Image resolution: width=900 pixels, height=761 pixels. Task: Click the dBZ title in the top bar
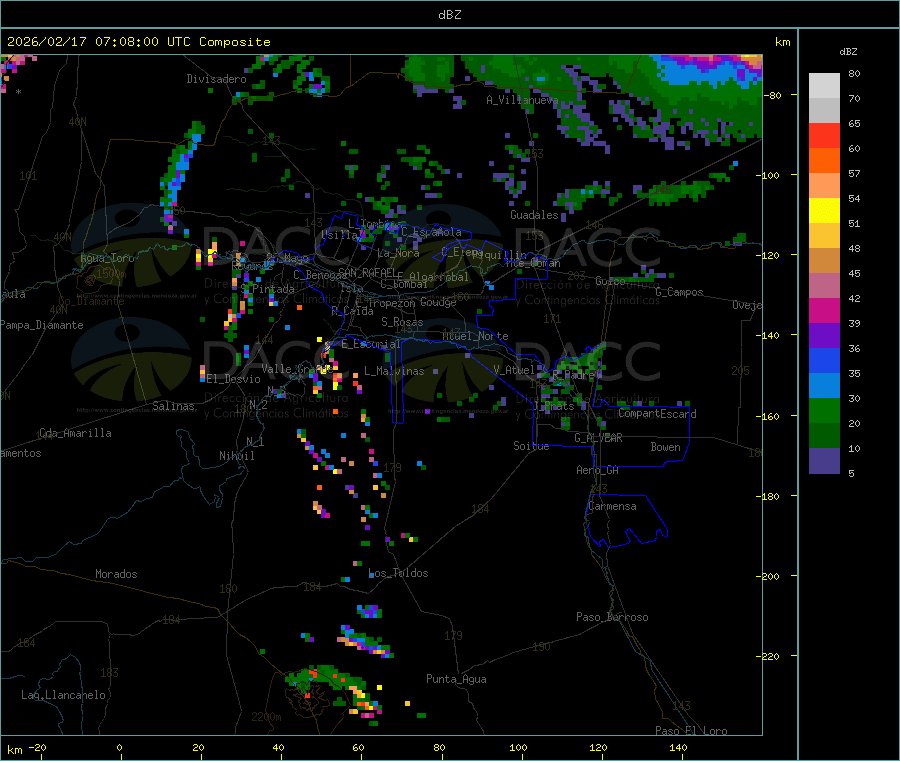449,15
